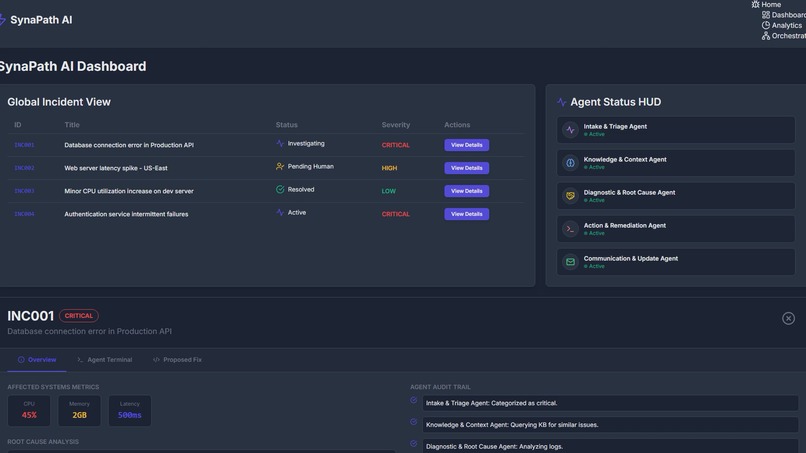View Details for Web server latency spike
806x453 pixels.
466,168
